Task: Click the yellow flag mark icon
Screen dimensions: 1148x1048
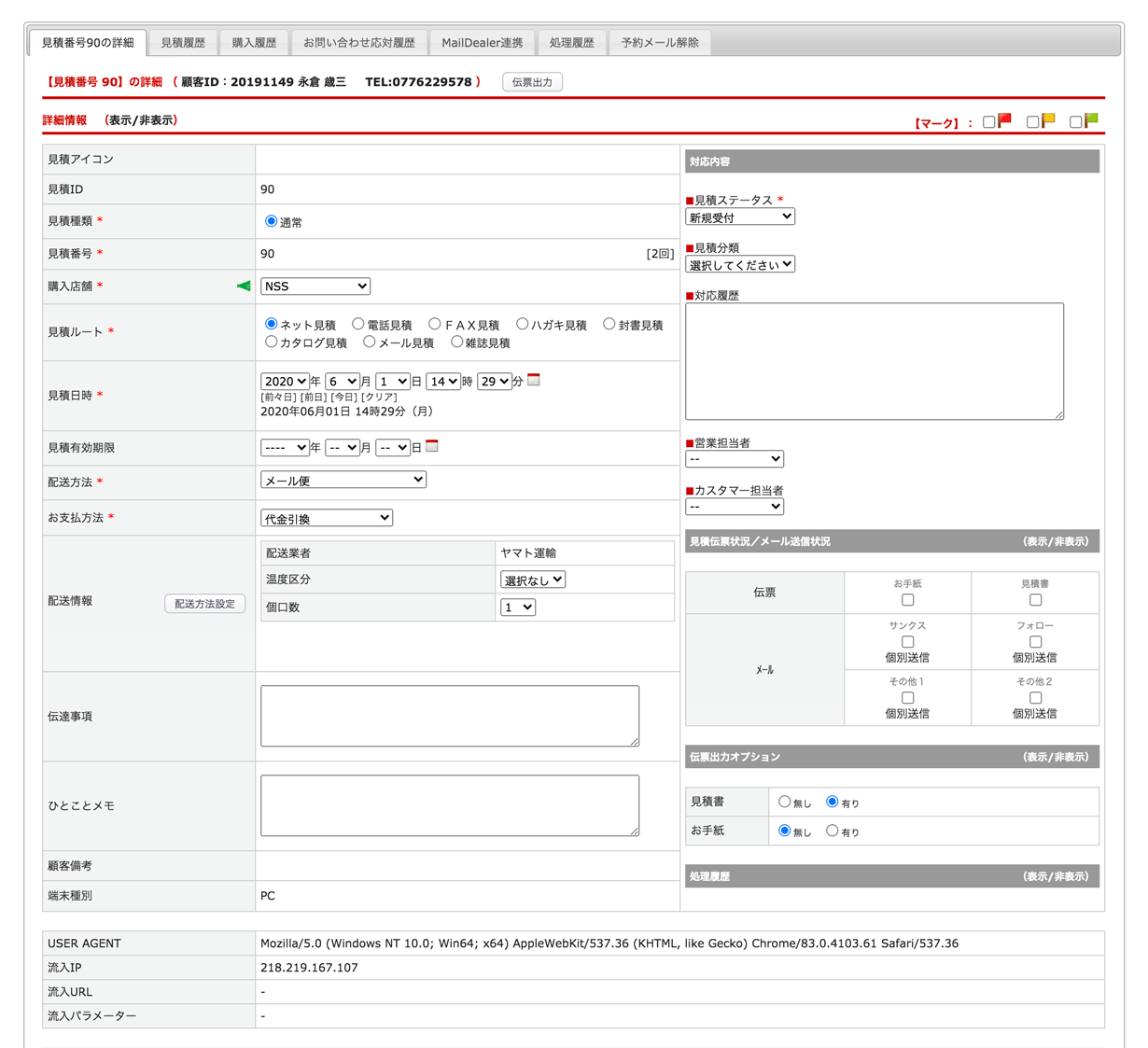Action: click(x=1048, y=120)
